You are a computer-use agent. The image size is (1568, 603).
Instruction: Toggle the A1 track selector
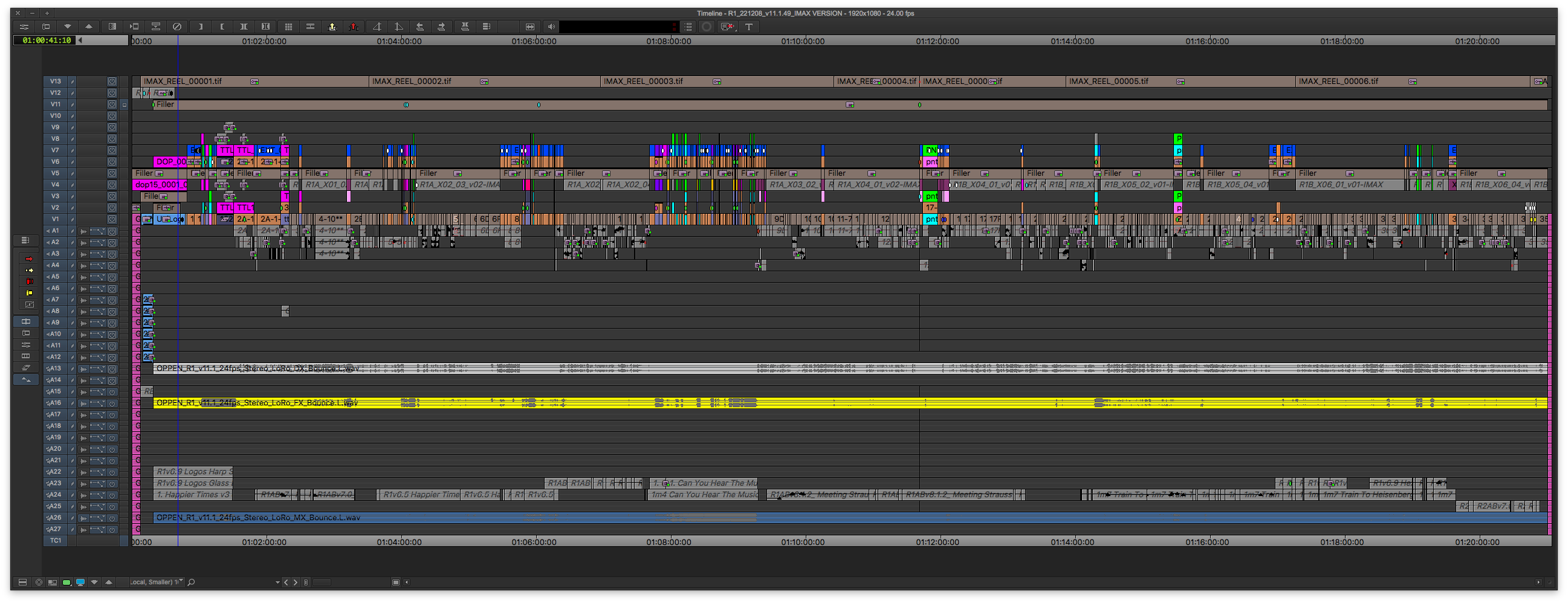tap(55, 231)
